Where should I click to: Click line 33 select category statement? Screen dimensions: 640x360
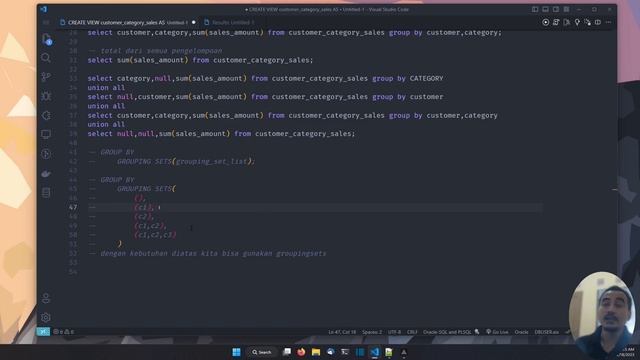point(265,78)
